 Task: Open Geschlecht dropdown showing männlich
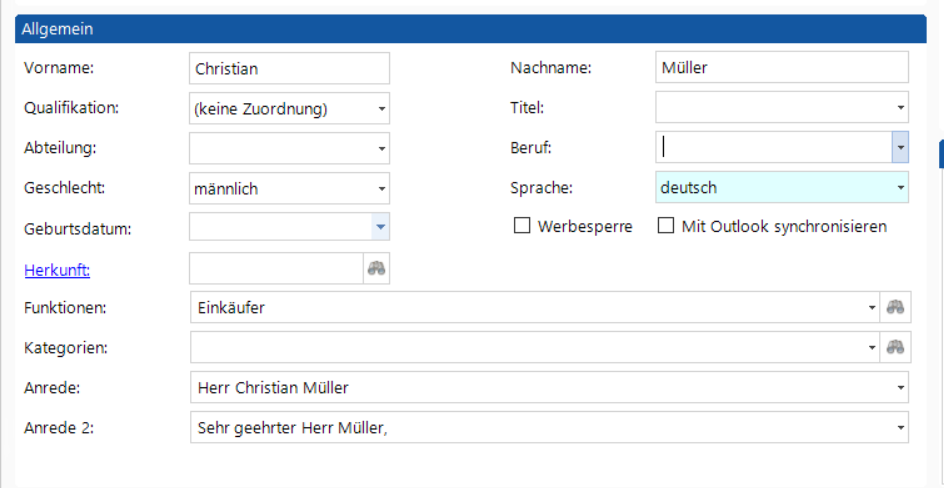pyautogui.click(x=382, y=189)
